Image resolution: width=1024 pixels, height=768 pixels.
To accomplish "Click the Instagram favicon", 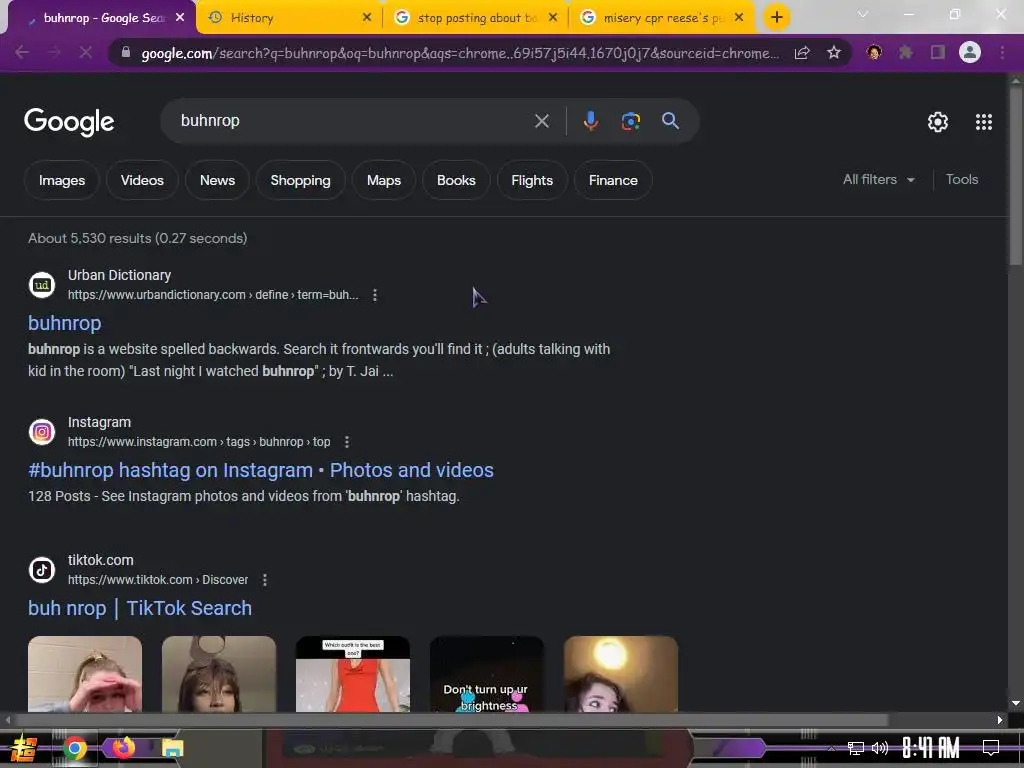I will pyautogui.click(x=42, y=432).
